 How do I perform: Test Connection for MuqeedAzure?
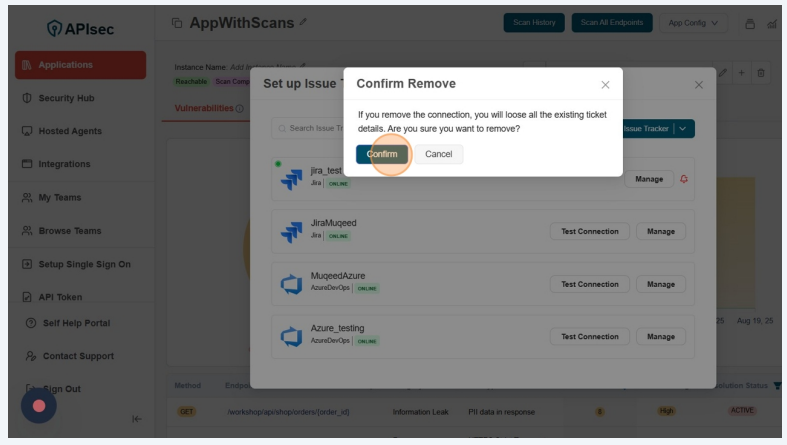coord(589,284)
